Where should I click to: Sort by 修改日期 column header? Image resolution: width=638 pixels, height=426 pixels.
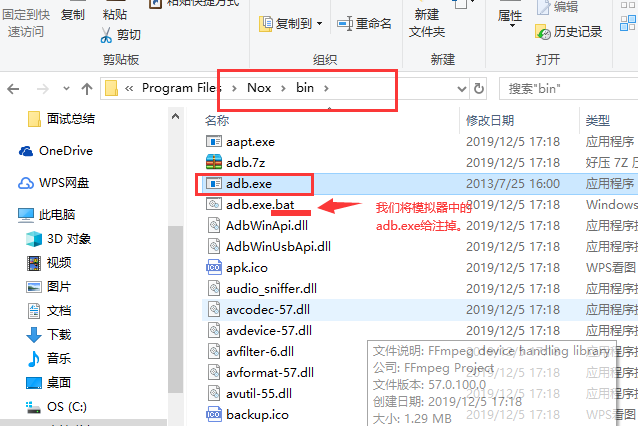490,120
